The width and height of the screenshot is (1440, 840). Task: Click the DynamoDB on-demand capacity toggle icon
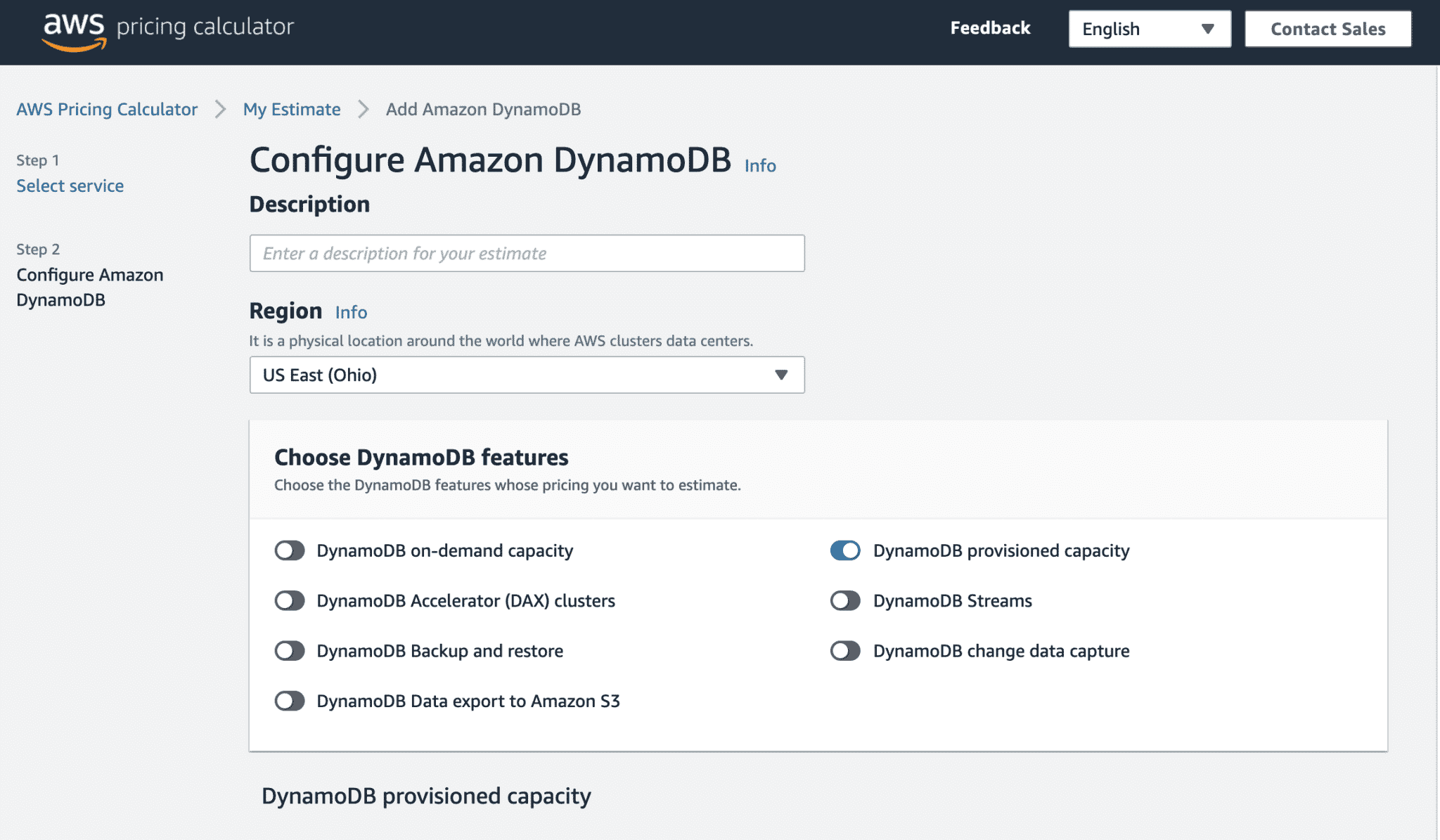290,550
